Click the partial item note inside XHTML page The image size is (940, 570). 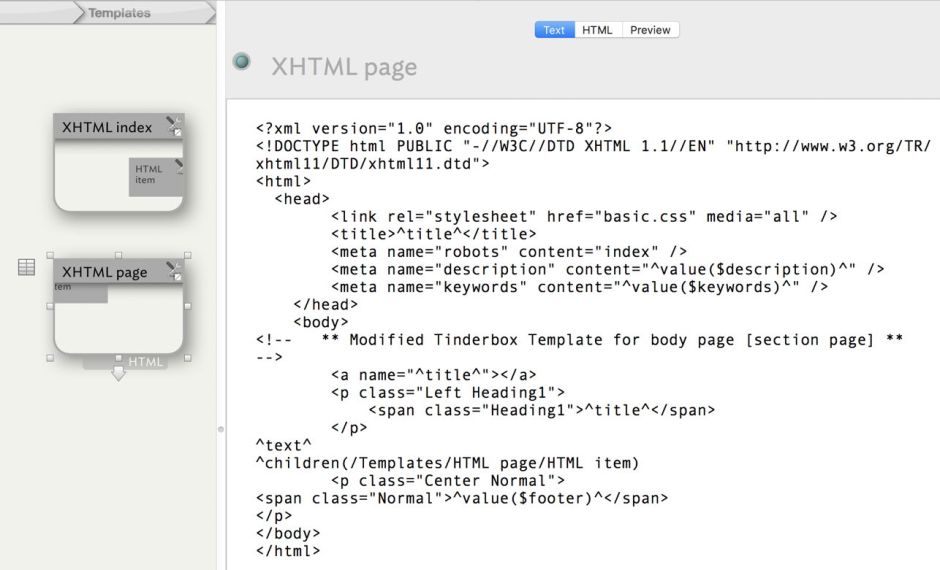pos(80,292)
